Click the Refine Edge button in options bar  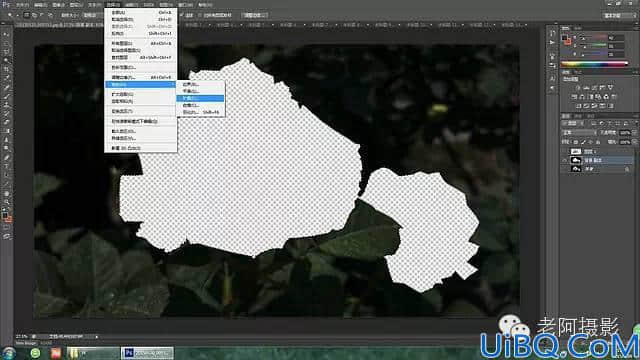[x=254, y=15]
